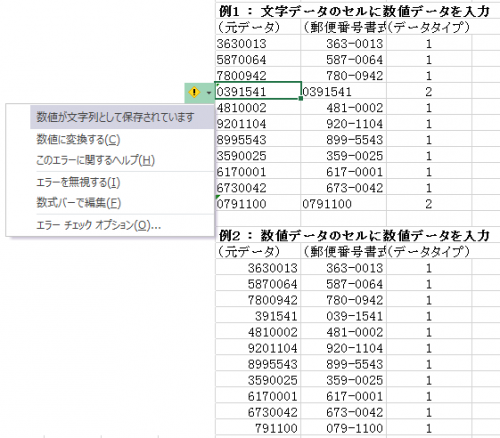
Task: Click cell 039-1541 in example 2
Action: point(343,316)
